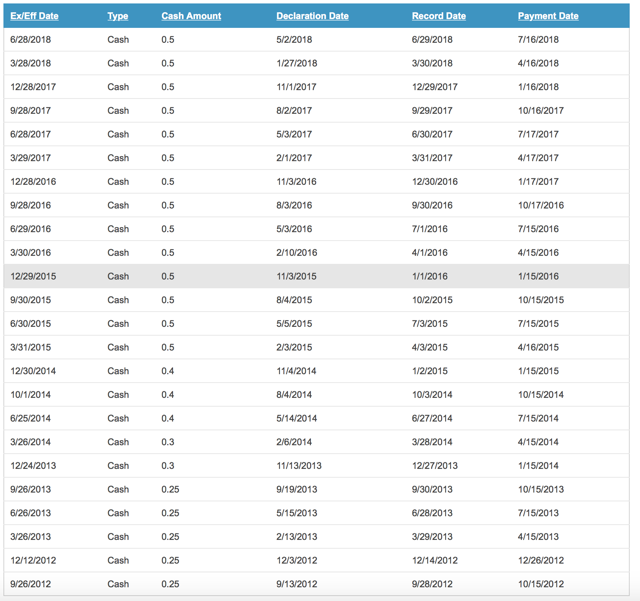
Task: Click payment date 10/17/2016
Action: pos(541,205)
